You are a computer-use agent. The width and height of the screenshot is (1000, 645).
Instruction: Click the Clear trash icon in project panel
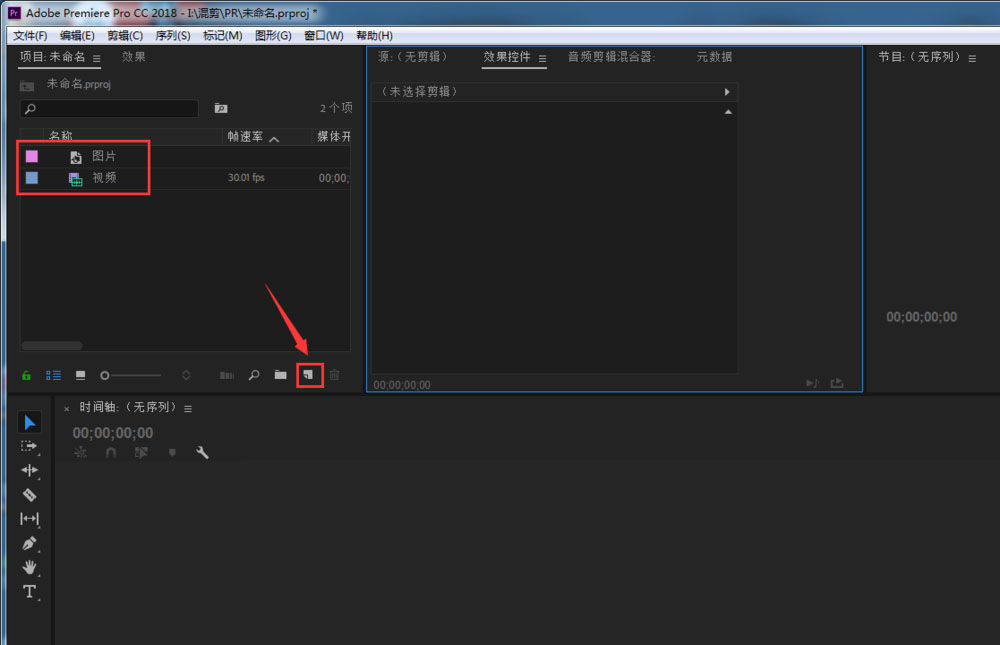(x=335, y=375)
